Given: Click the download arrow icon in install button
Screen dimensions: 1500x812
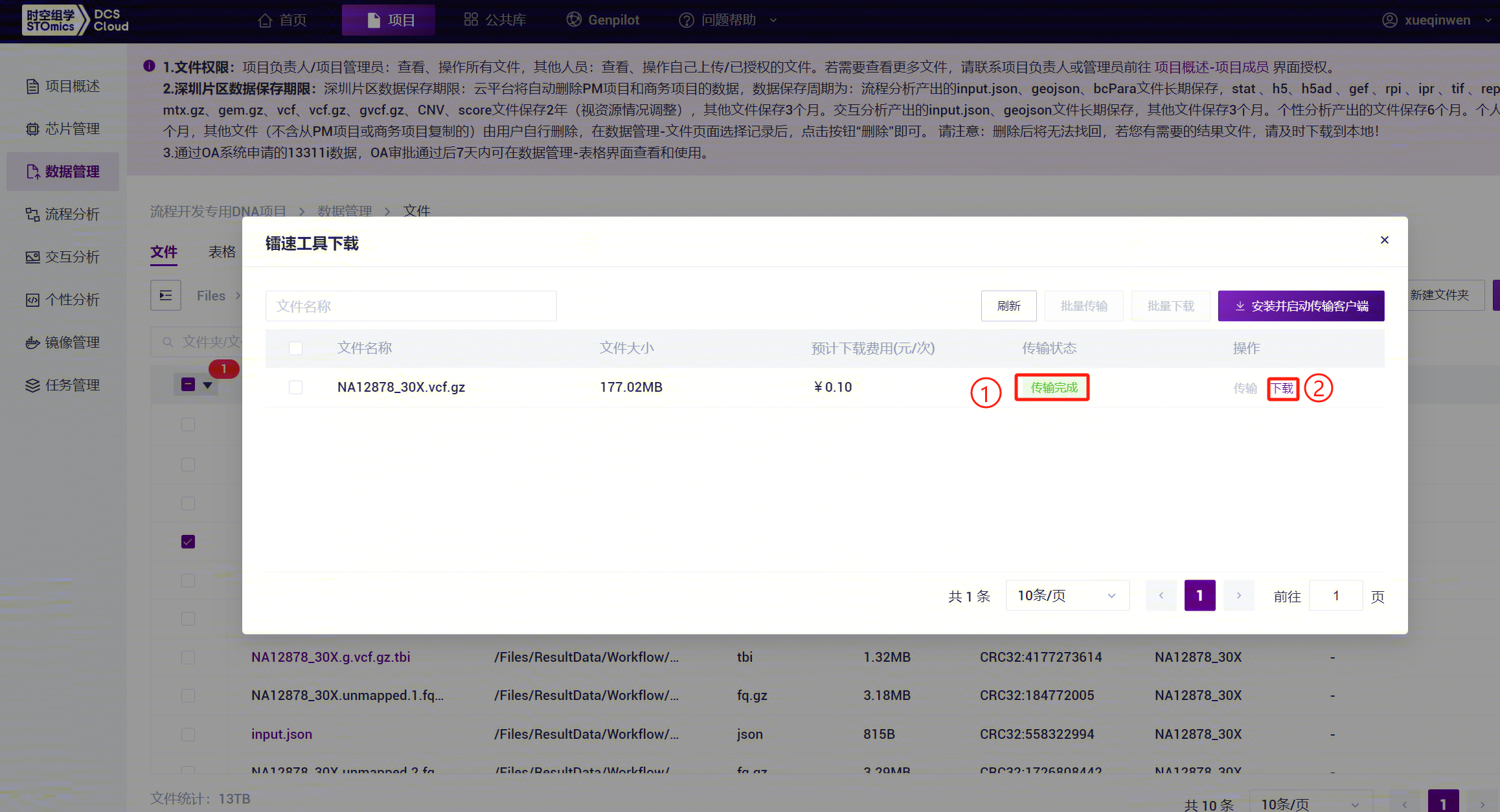Looking at the screenshot, I should tap(1240, 306).
